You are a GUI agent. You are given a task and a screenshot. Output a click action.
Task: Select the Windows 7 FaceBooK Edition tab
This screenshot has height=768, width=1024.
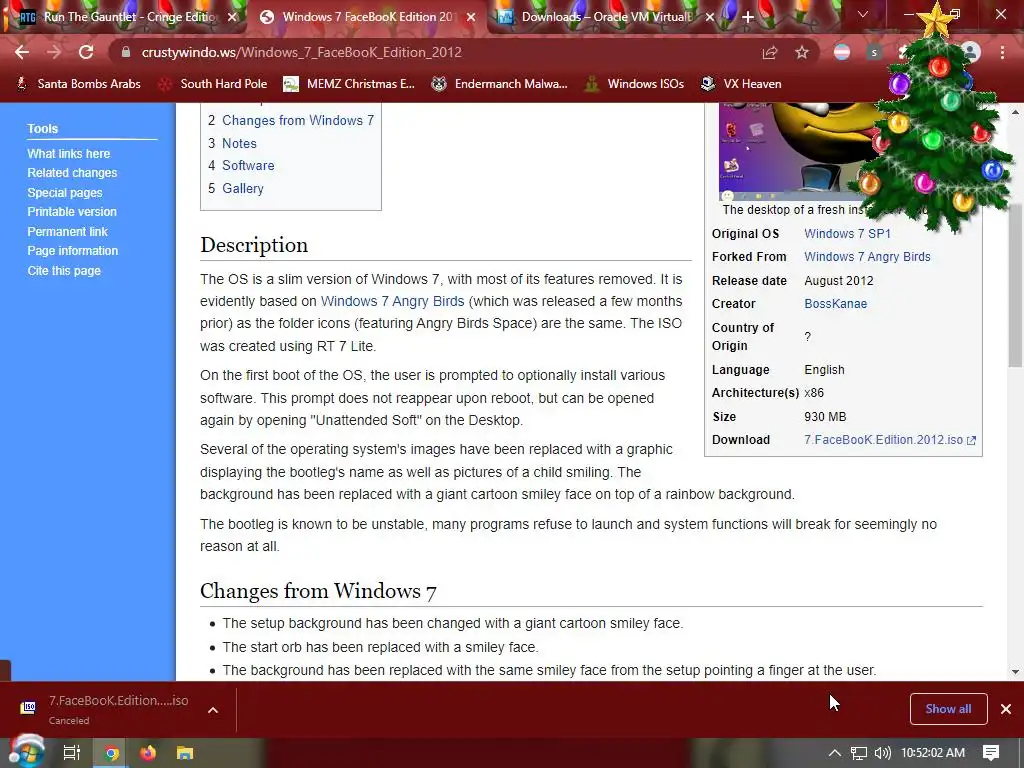coord(368,17)
